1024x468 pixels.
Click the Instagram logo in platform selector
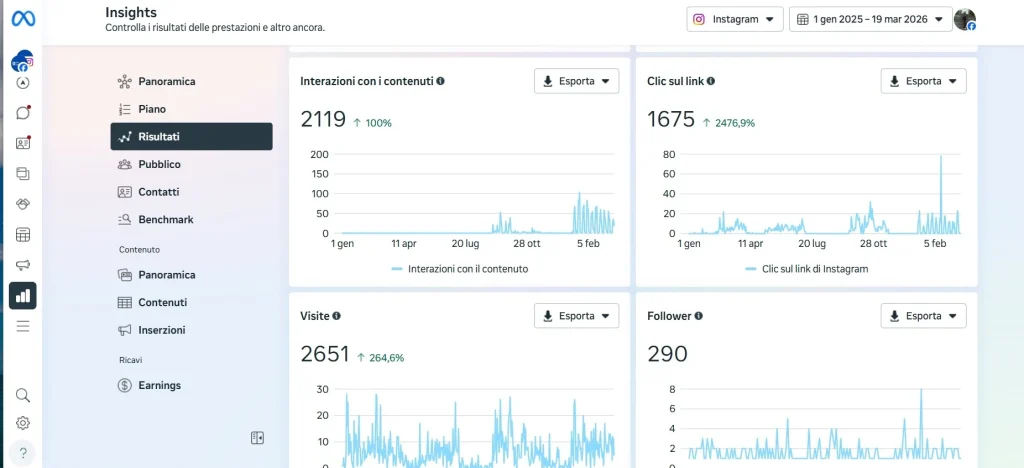(699, 20)
